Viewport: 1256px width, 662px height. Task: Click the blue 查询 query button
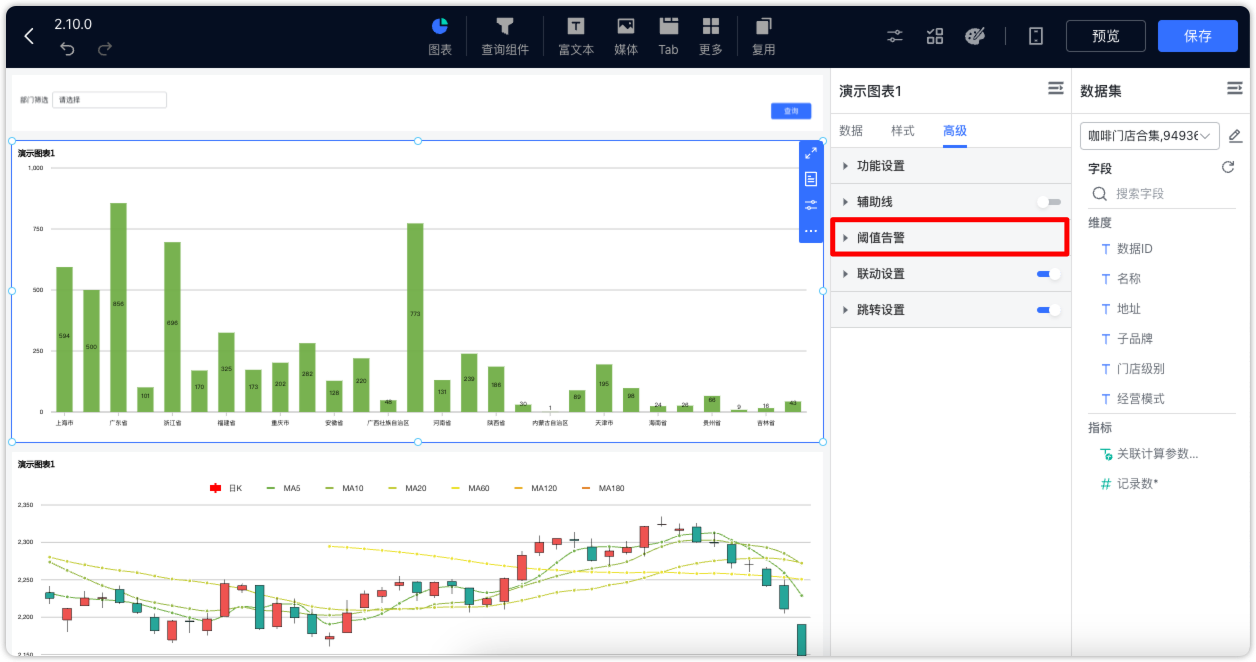[791, 111]
